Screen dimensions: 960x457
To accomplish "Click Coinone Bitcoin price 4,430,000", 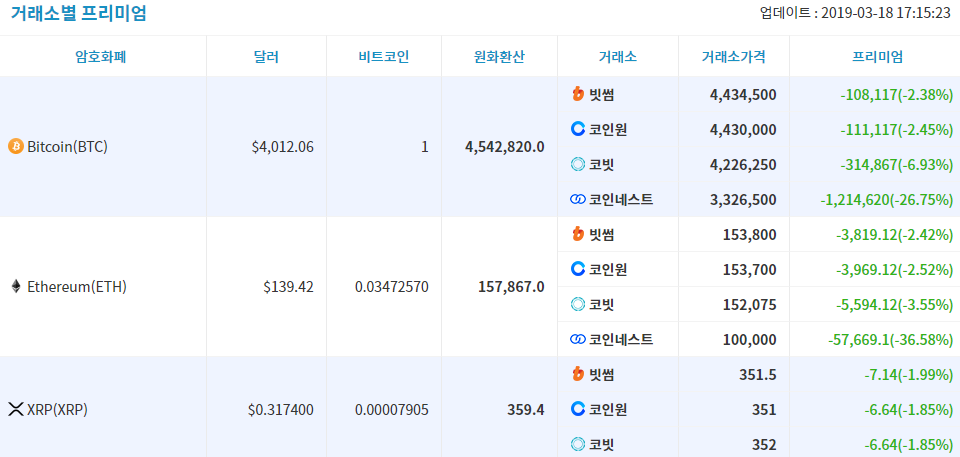I will point(743,130).
